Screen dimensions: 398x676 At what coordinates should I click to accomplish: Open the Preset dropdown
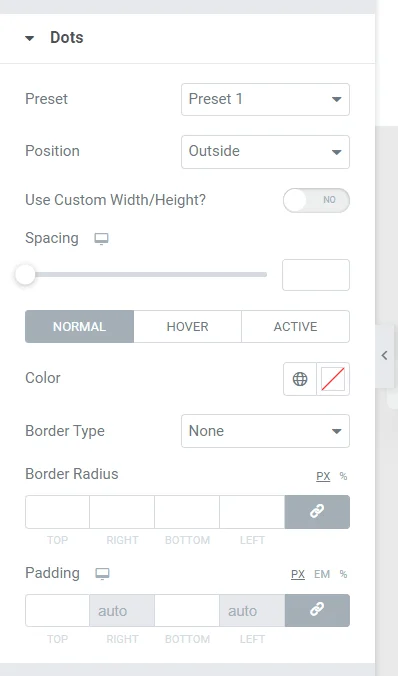(265, 100)
